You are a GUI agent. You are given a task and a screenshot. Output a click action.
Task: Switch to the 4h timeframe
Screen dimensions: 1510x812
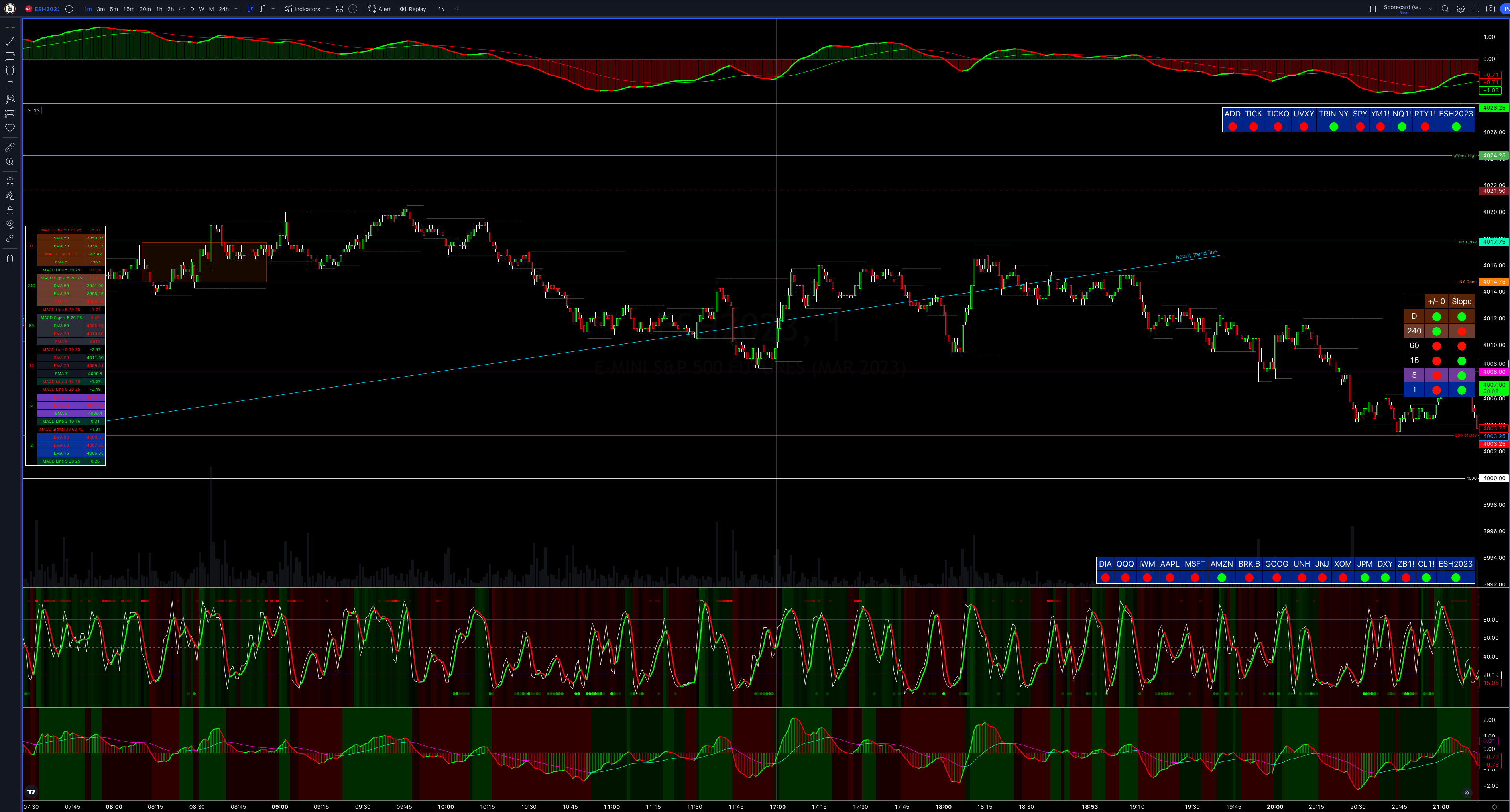(x=182, y=9)
